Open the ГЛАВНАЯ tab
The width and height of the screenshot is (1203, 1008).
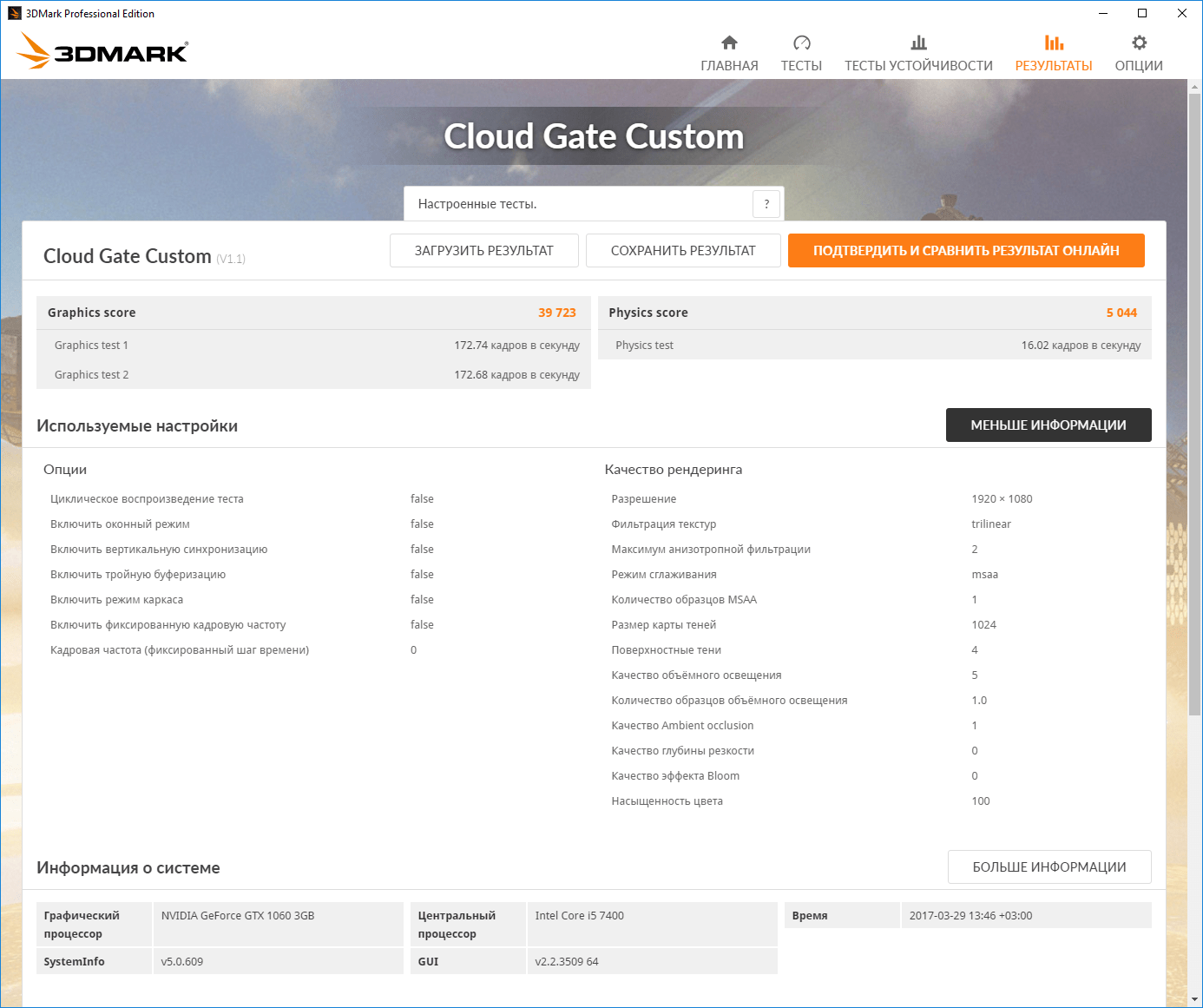729,66
